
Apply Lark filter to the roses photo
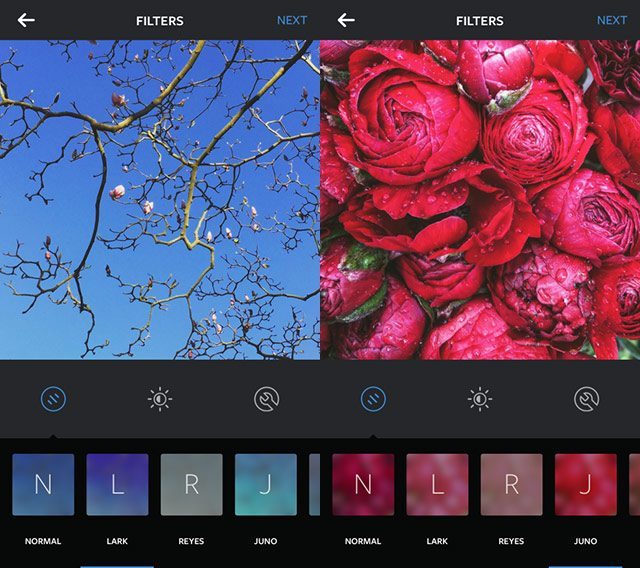[x=437, y=485]
